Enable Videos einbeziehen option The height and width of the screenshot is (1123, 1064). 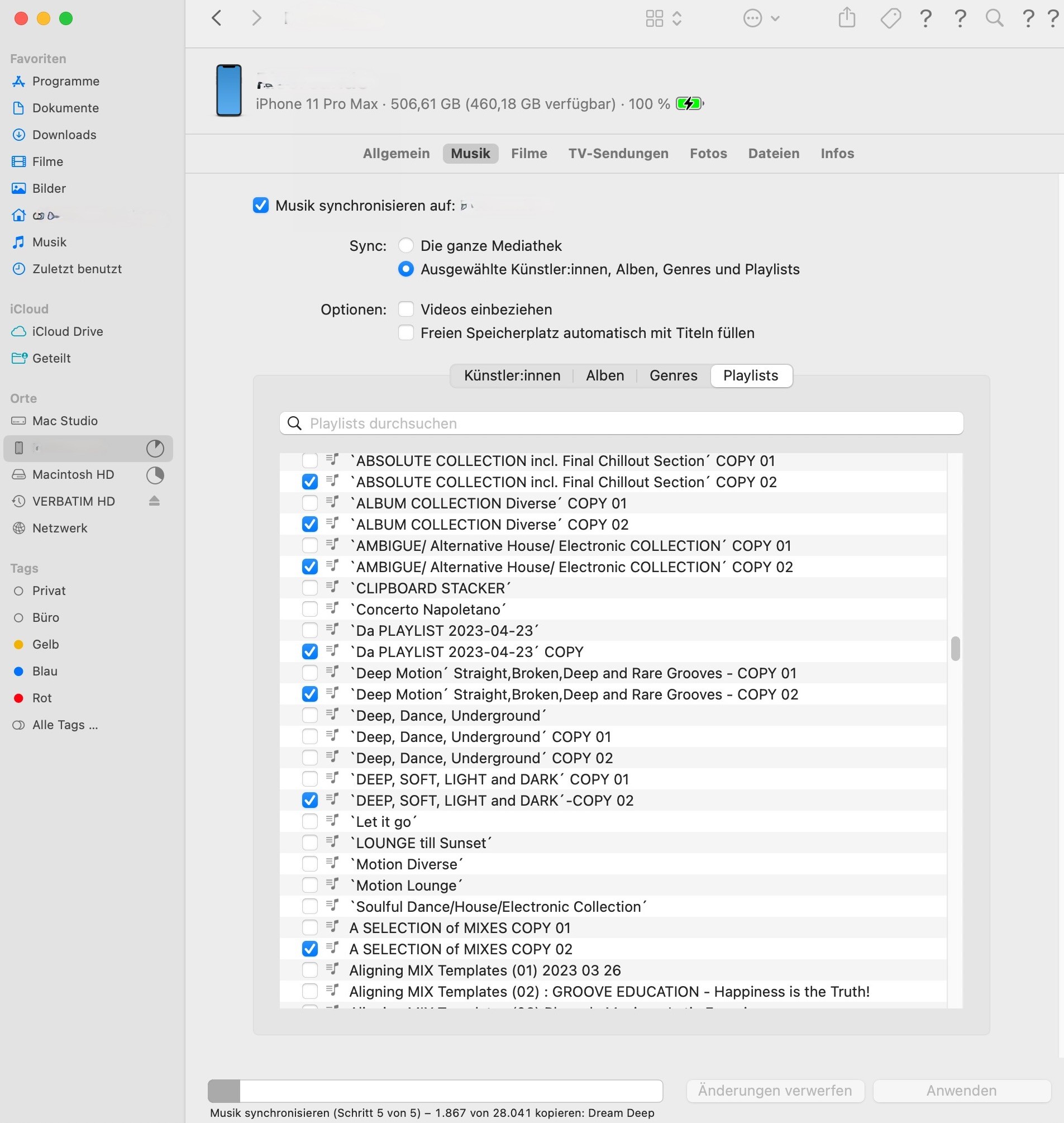tap(405, 310)
